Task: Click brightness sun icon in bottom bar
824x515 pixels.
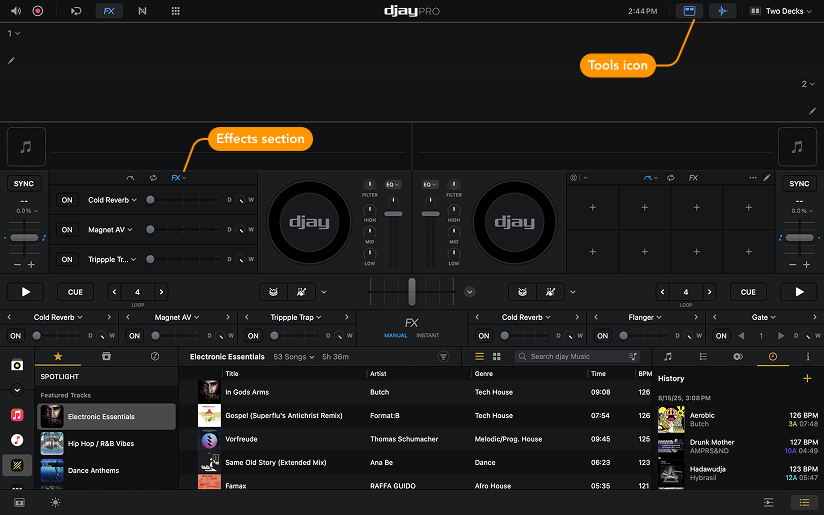Action: point(55,502)
